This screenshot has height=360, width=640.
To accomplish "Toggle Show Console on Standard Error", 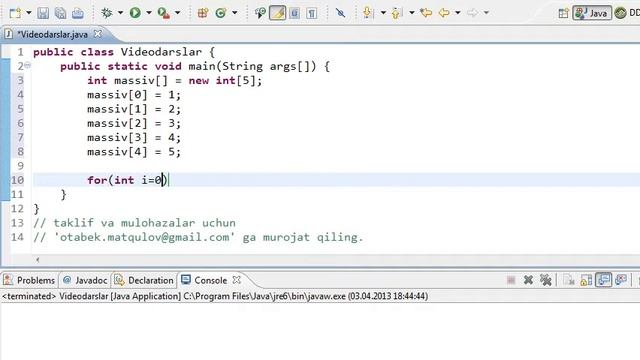I will pos(621,280).
